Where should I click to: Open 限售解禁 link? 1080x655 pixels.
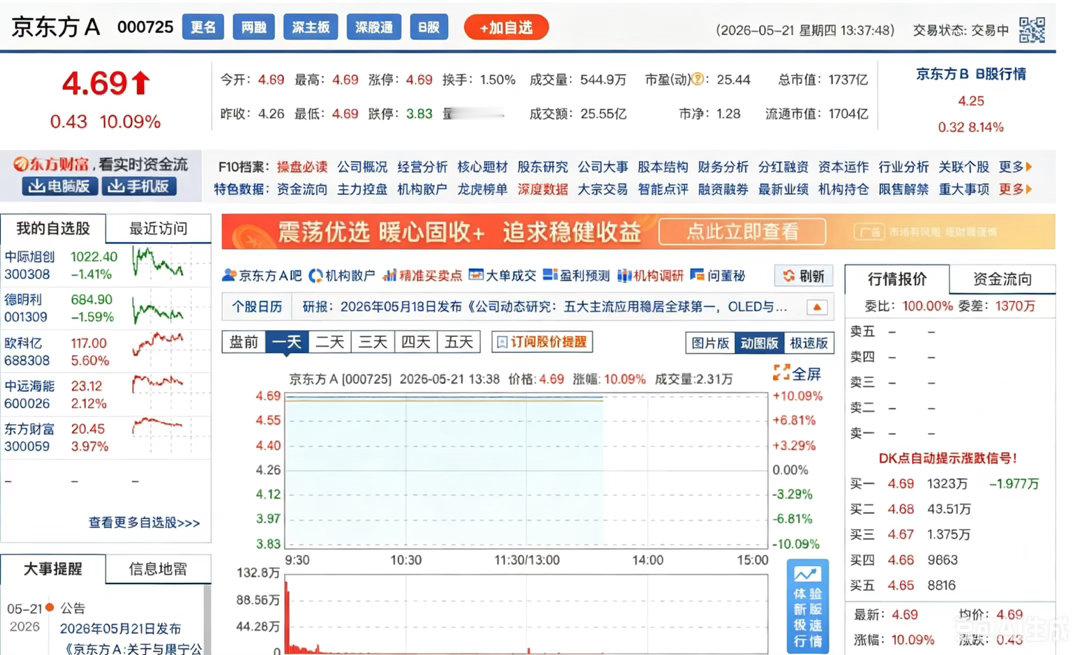coord(904,189)
